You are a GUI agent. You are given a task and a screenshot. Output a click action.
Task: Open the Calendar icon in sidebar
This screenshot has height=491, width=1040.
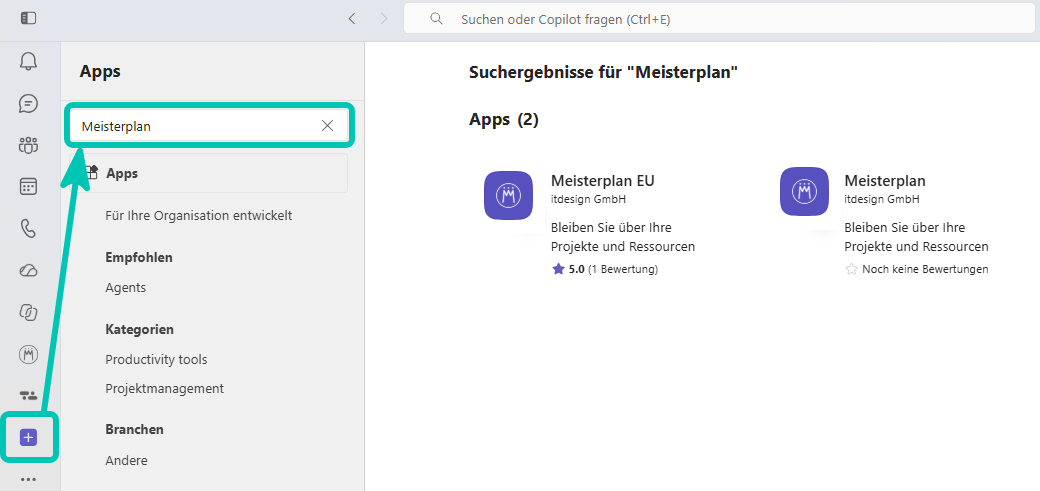(x=29, y=187)
